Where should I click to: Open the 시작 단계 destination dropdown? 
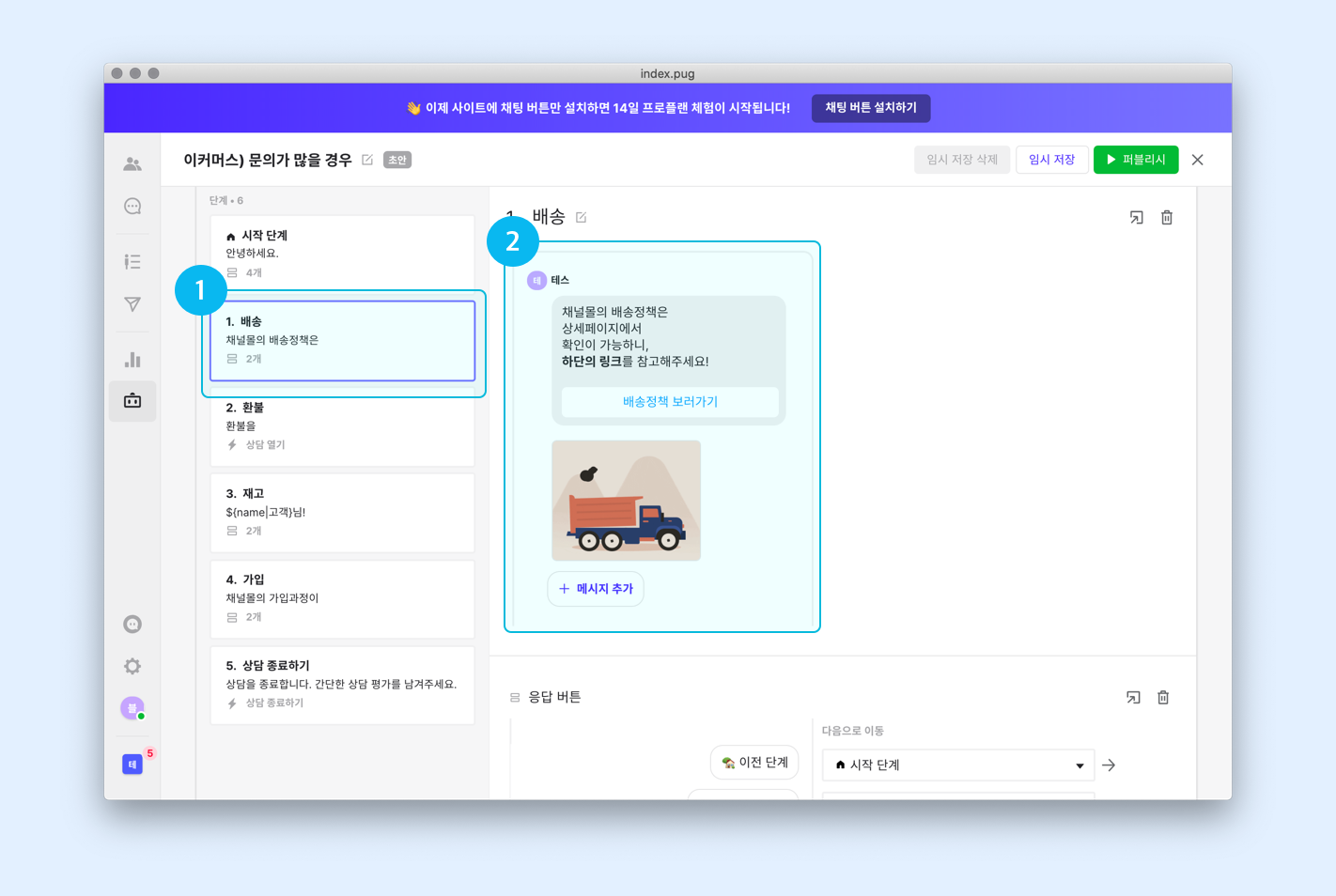pos(956,765)
